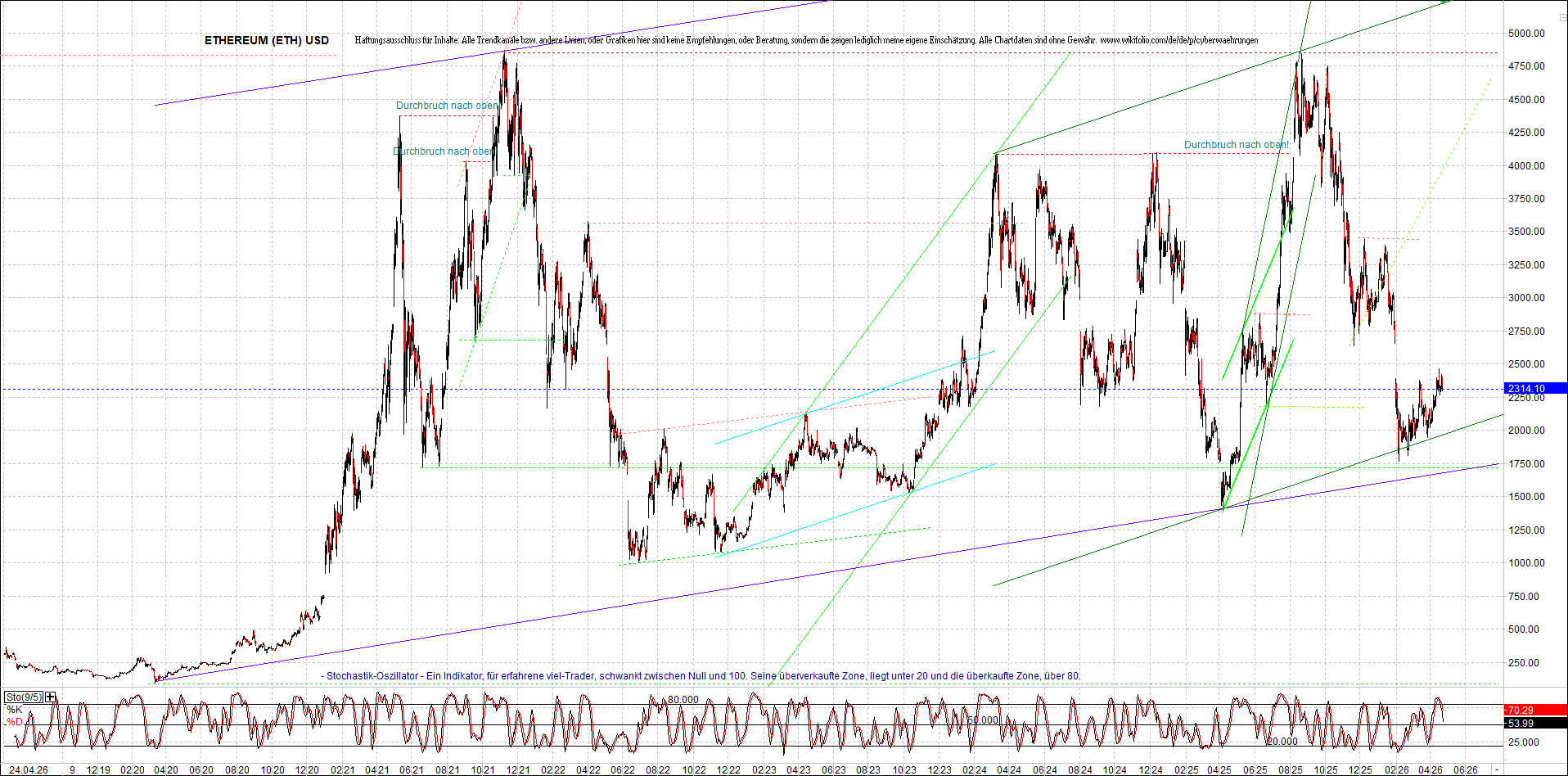
Task: Click the red stochastic value tag 70.29
Action: 1521,711
